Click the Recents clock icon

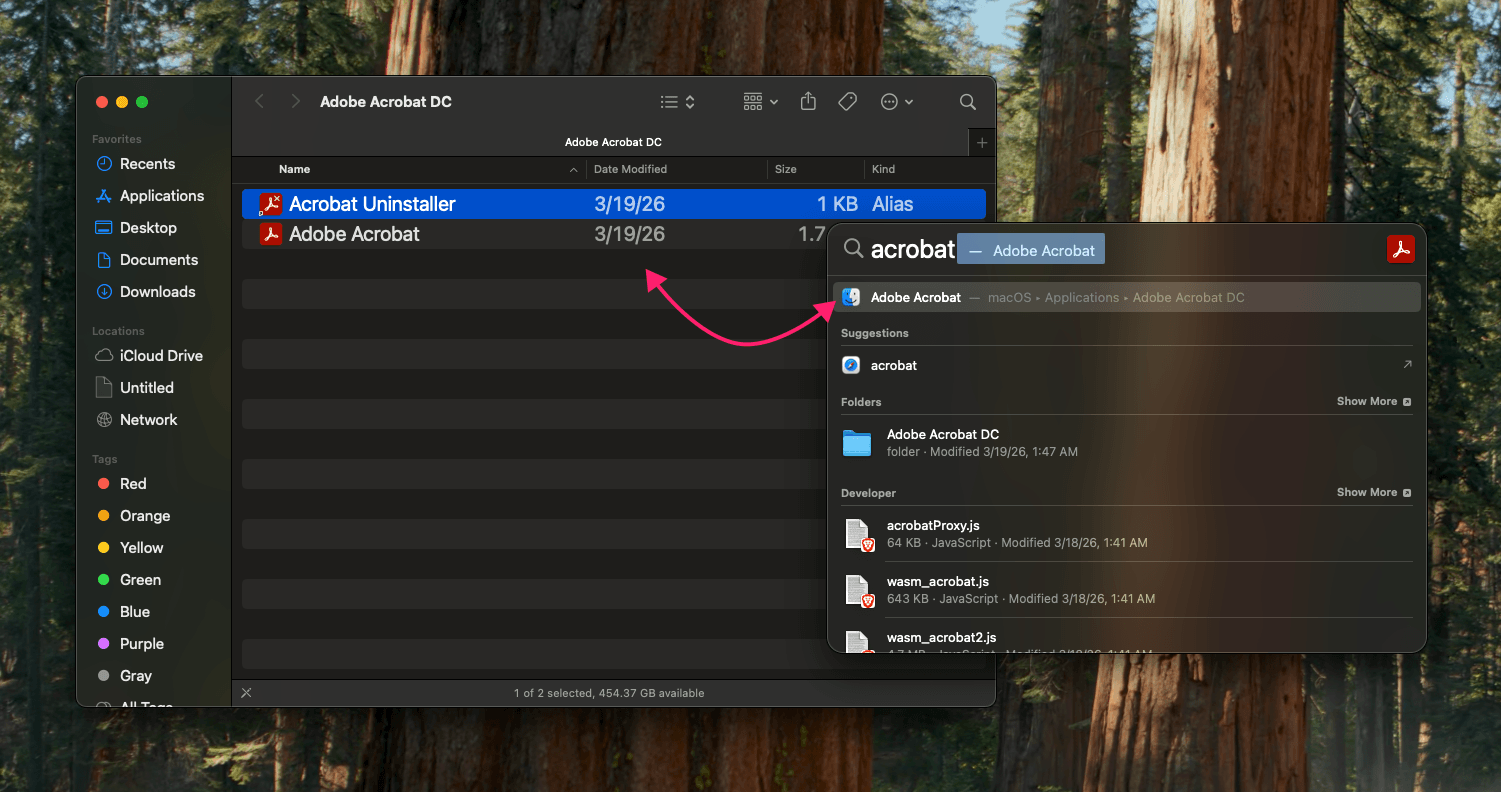pyautogui.click(x=103, y=164)
